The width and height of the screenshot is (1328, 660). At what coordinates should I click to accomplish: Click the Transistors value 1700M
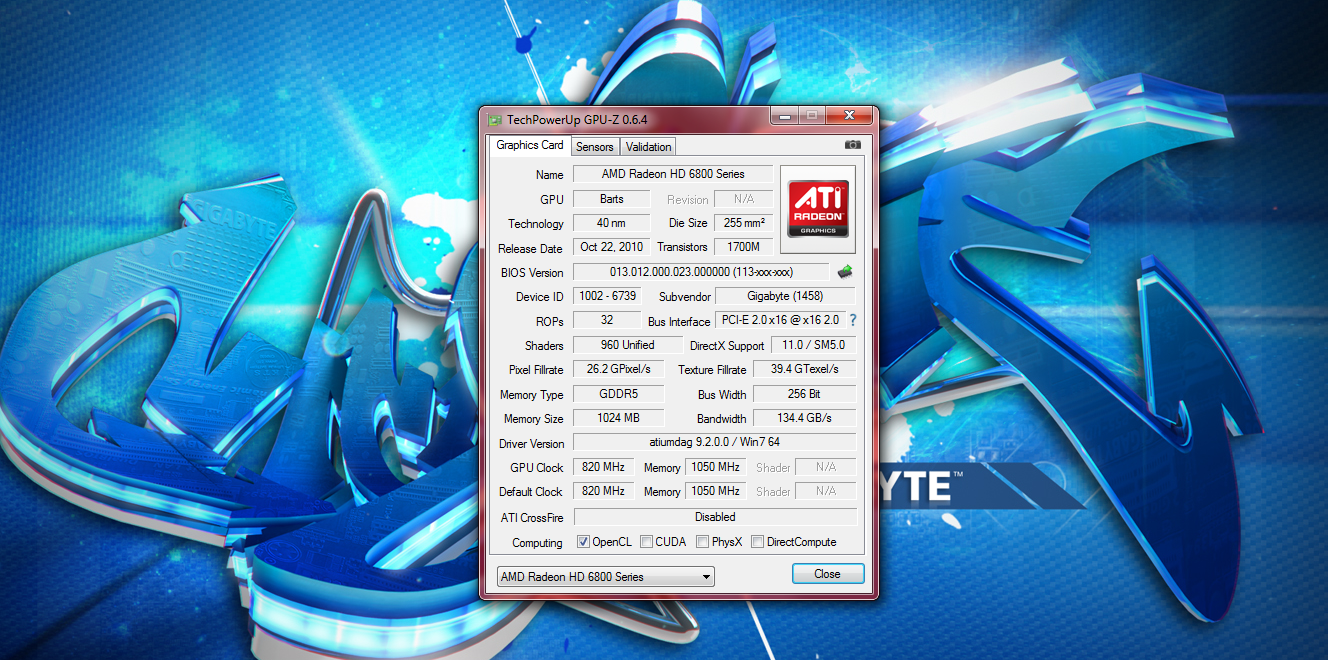[744, 247]
